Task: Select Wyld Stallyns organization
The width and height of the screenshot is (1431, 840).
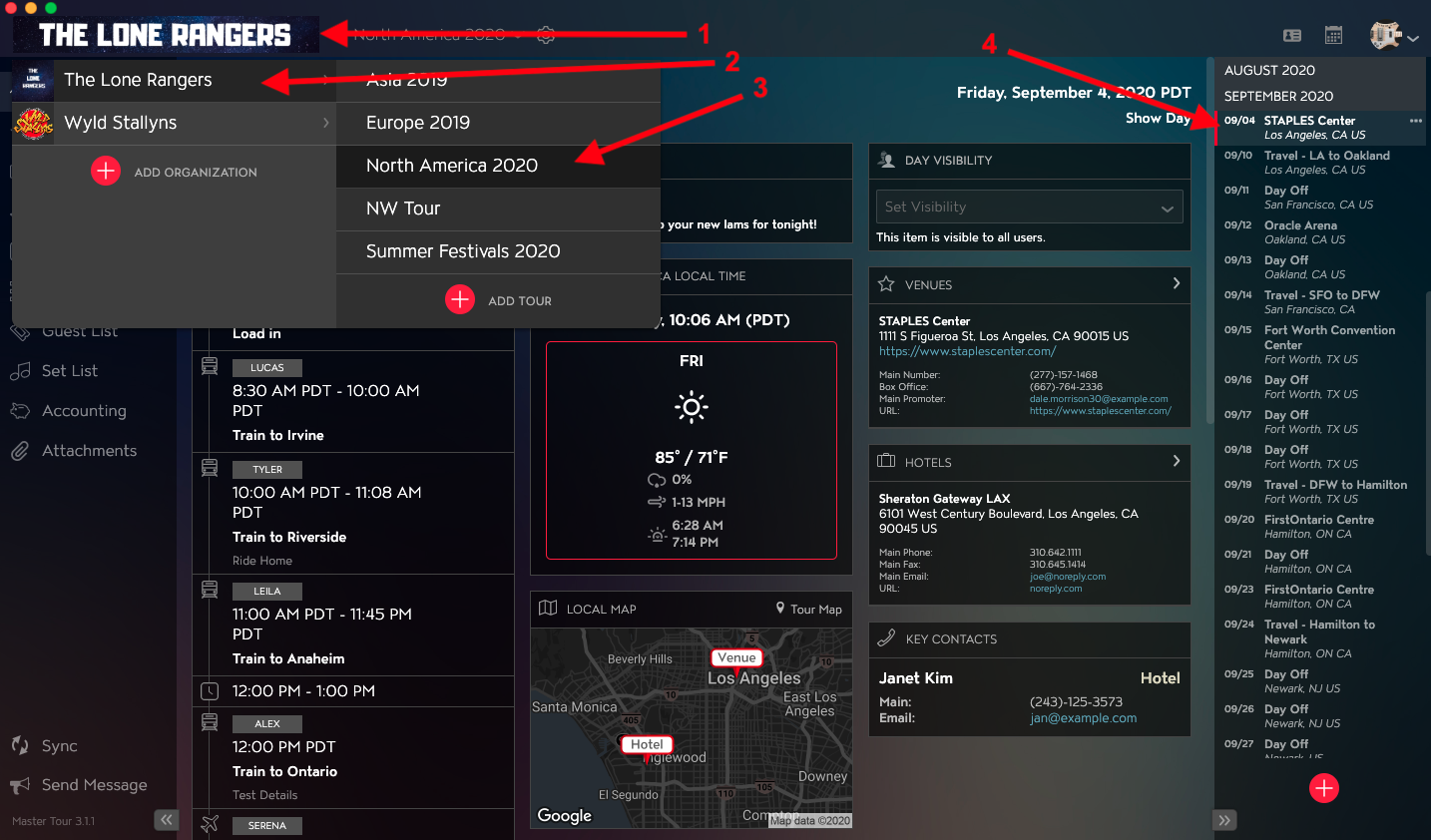Action: tap(174, 123)
